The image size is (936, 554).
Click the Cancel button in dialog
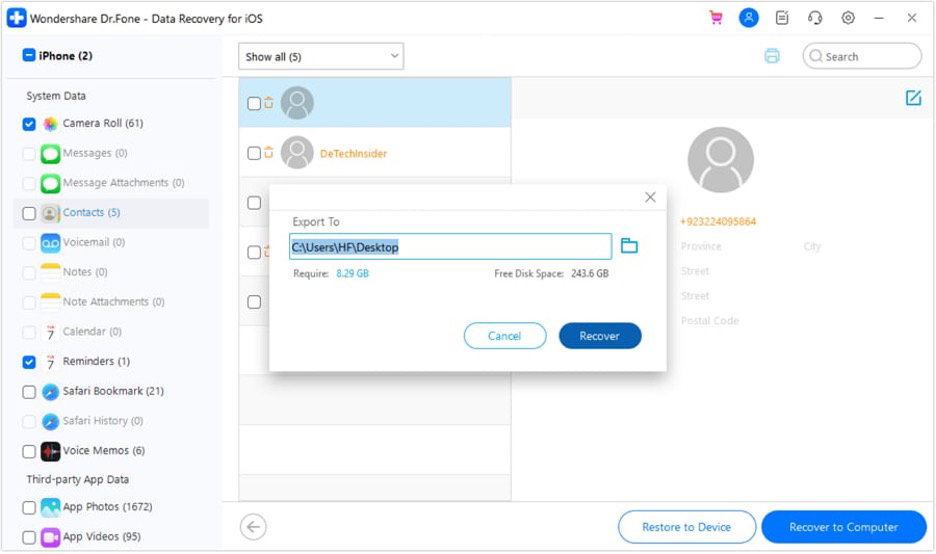(505, 336)
